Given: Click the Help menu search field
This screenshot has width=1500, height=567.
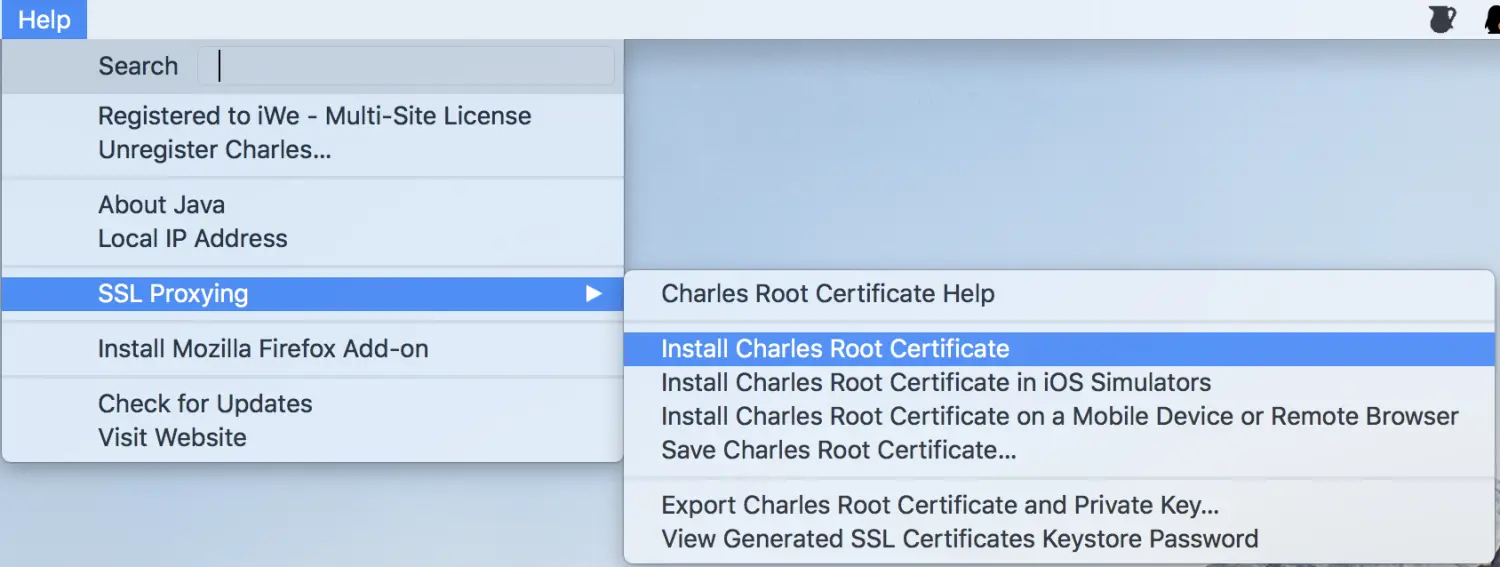Looking at the screenshot, I should point(406,66).
